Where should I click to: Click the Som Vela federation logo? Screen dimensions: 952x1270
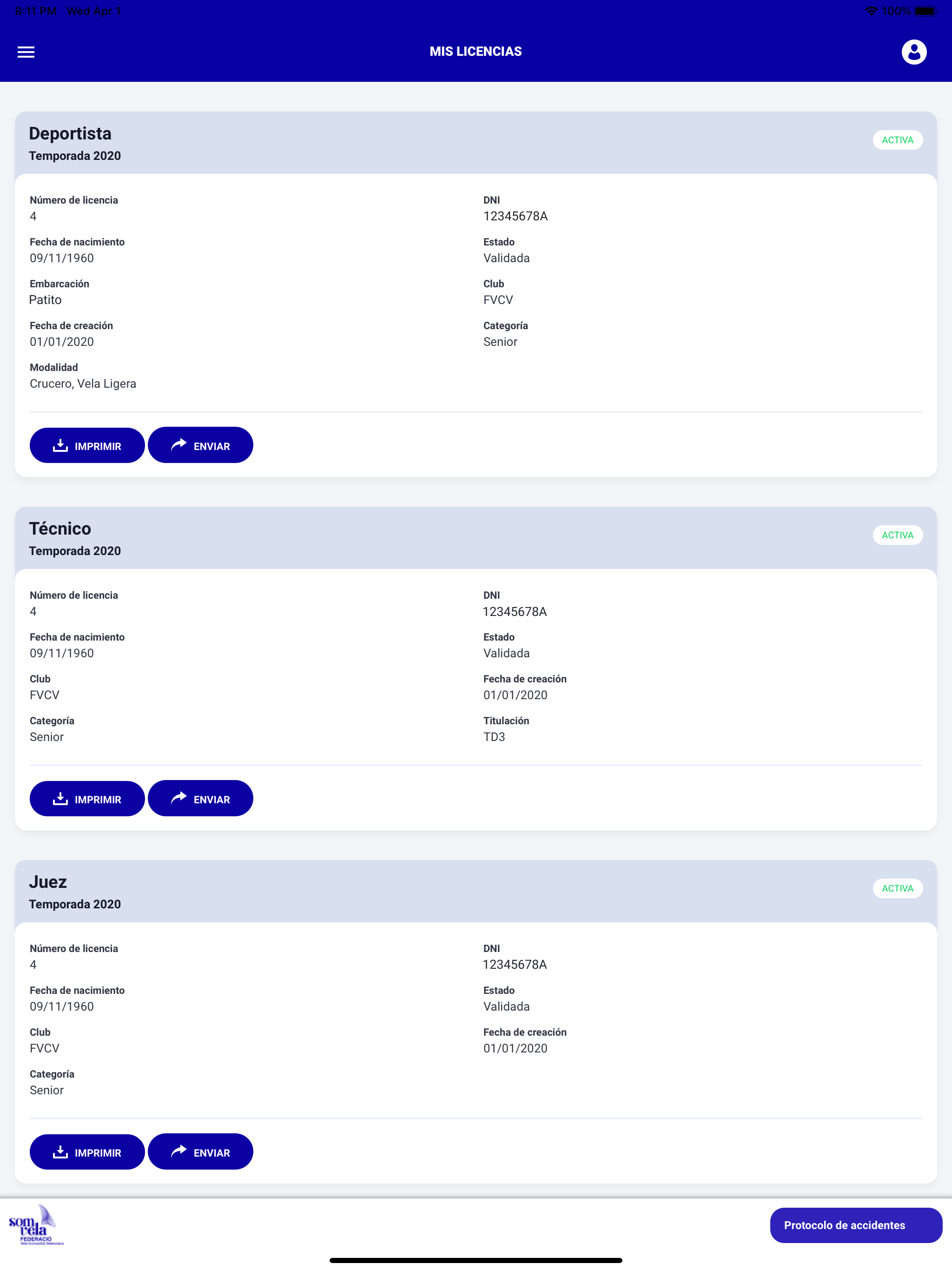click(36, 1224)
